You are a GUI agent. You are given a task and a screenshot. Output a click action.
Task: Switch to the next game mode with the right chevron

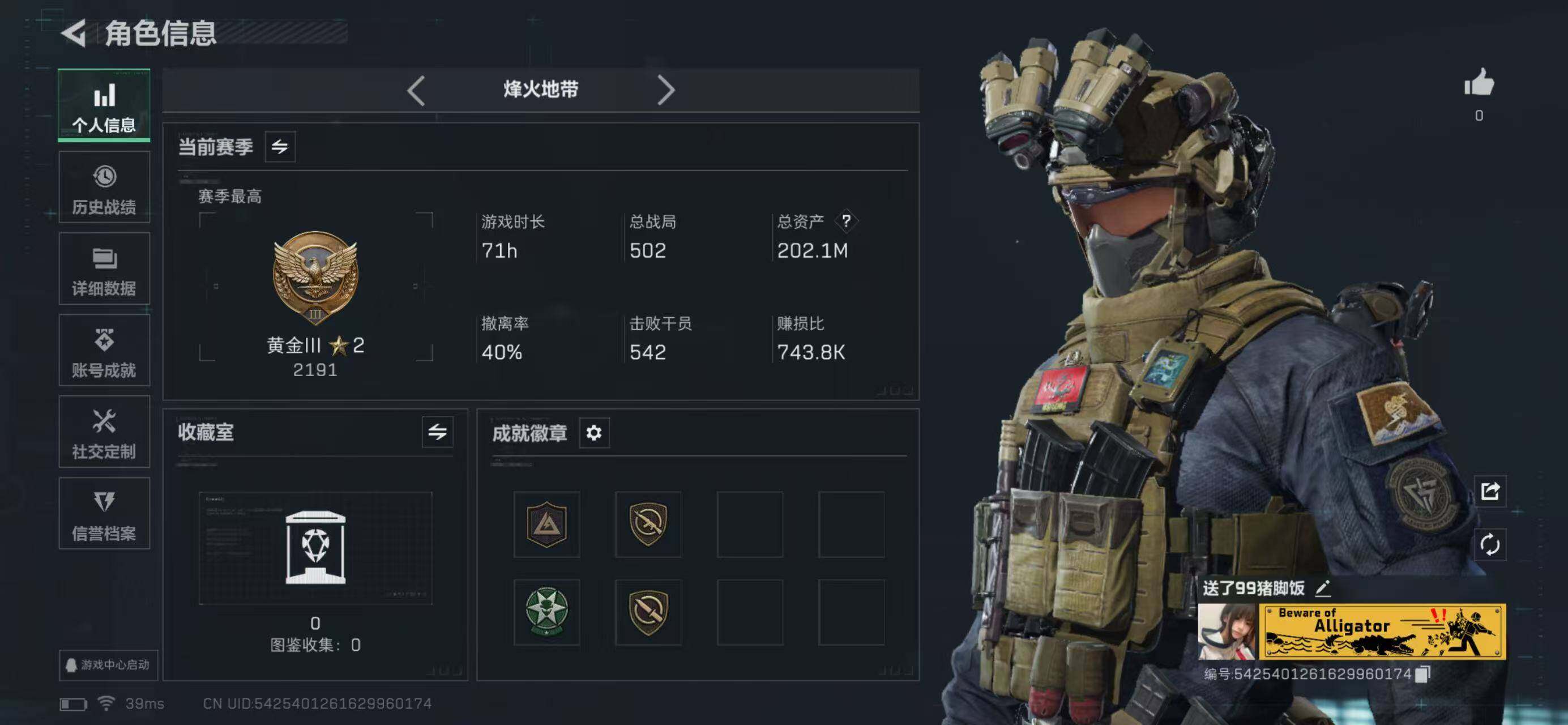click(x=666, y=91)
